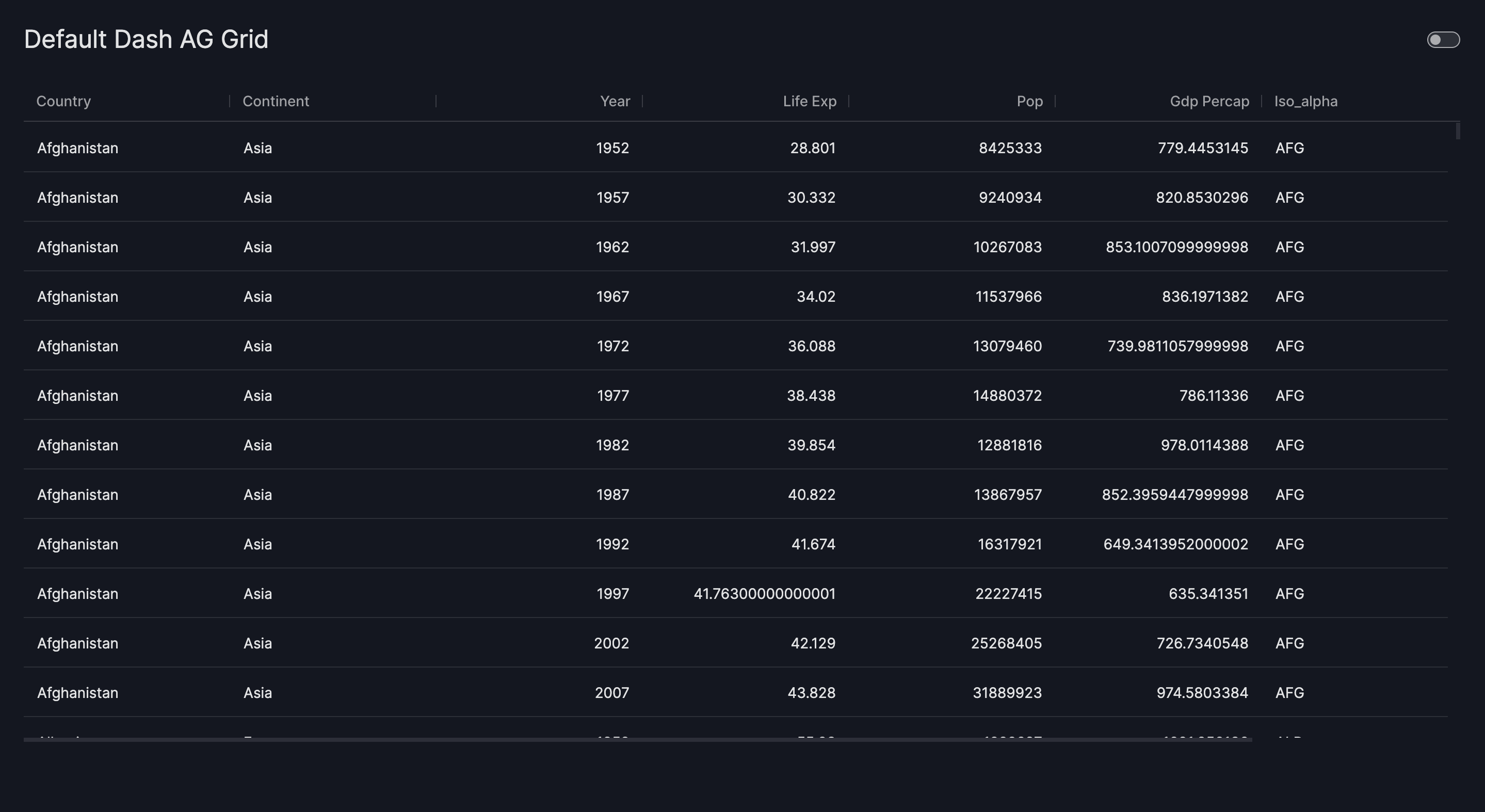
Task: Click the 2007 year cell
Action: click(611, 693)
